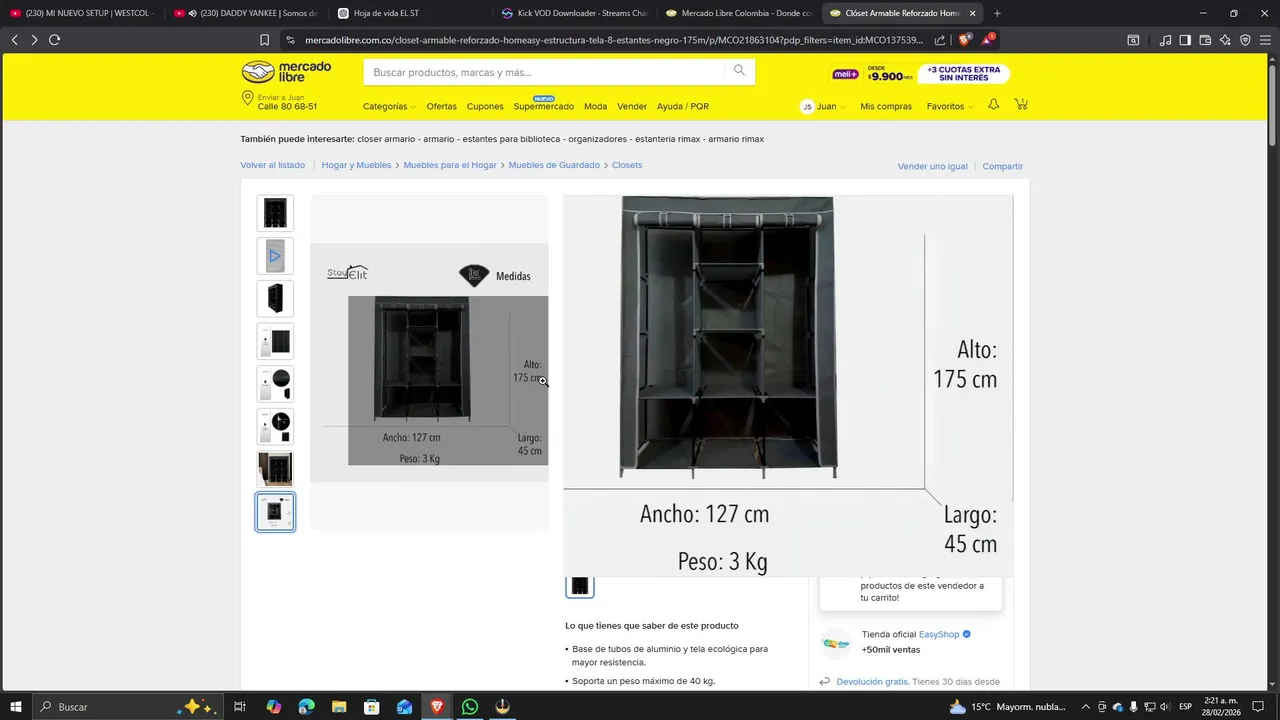Open Cupones in navigation
This screenshot has height=720, width=1280.
[485, 106]
